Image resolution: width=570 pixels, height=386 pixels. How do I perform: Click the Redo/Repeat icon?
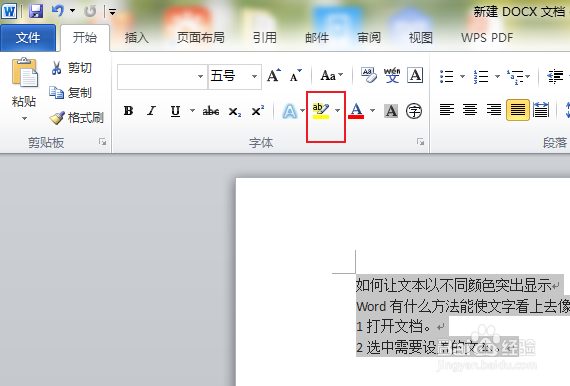click(90, 11)
